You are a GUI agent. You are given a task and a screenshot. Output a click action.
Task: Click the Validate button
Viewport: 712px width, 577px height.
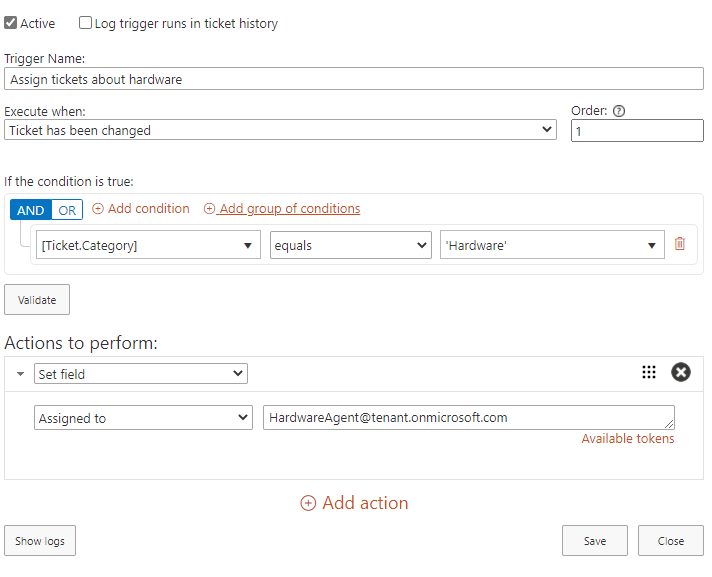tap(37, 300)
